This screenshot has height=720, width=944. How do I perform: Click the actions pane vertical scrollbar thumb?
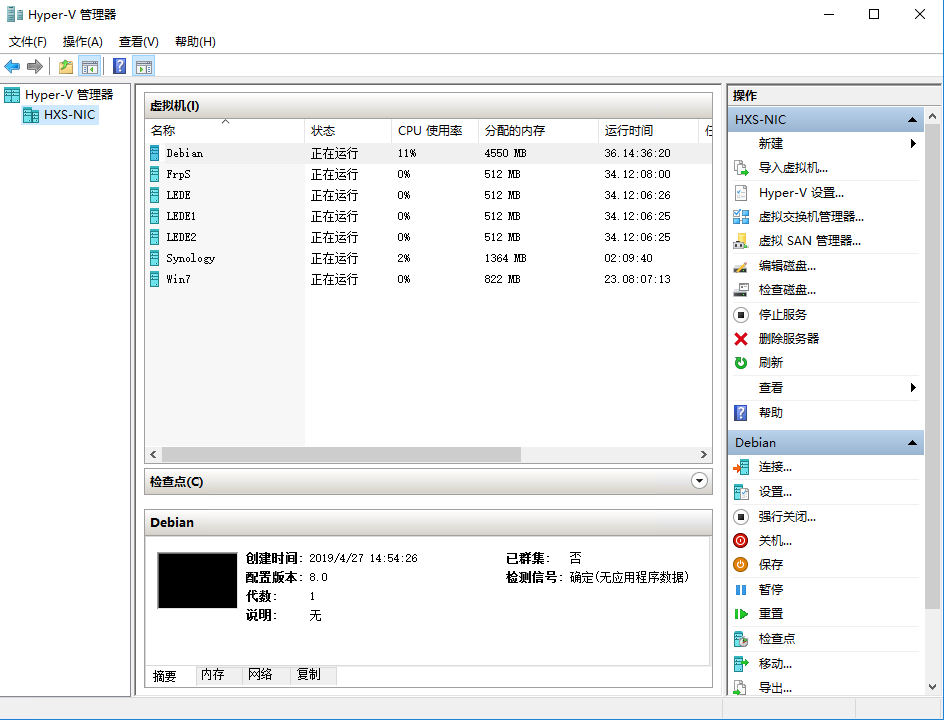932,367
